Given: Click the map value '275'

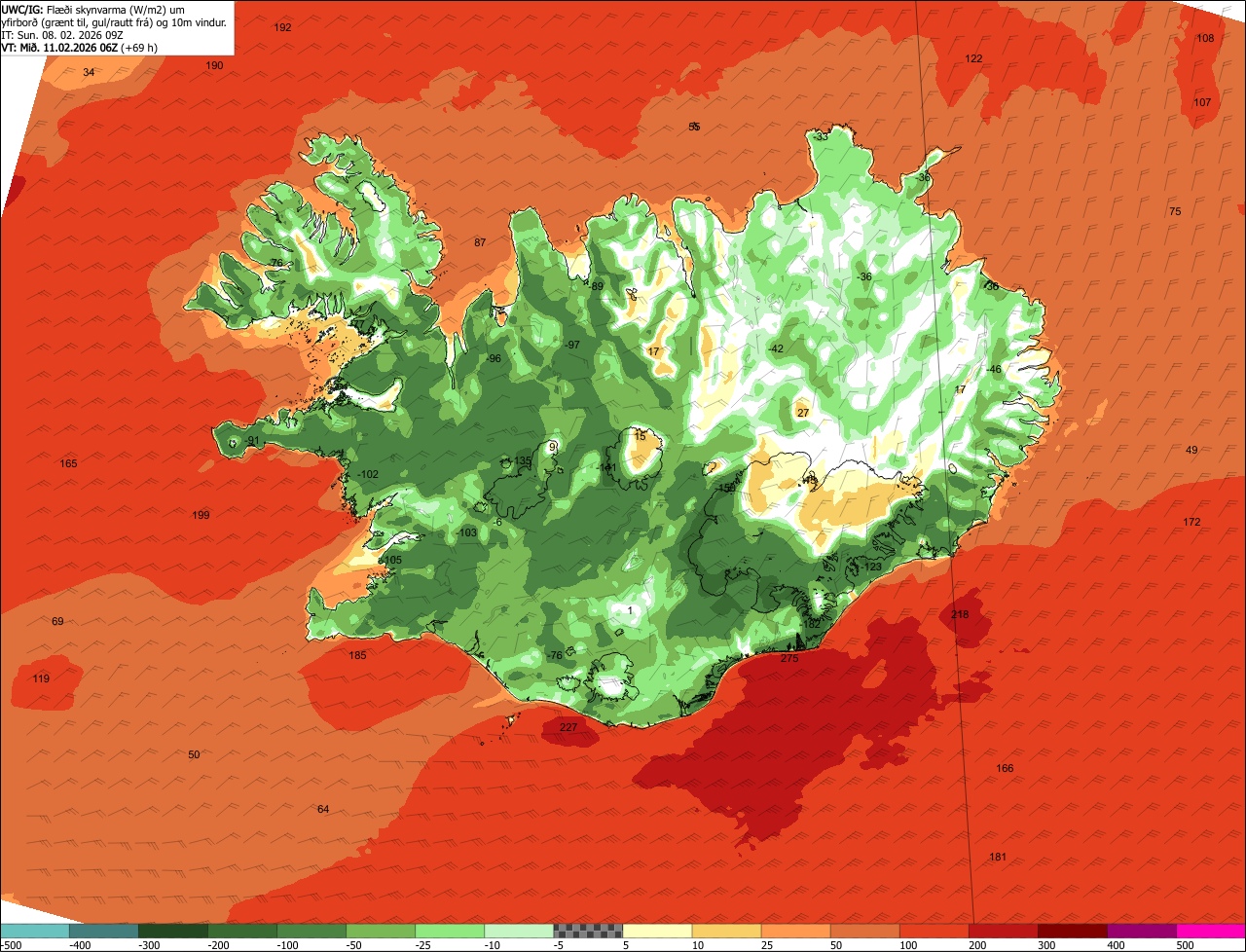Looking at the screenshot, I should click(789, 659).
